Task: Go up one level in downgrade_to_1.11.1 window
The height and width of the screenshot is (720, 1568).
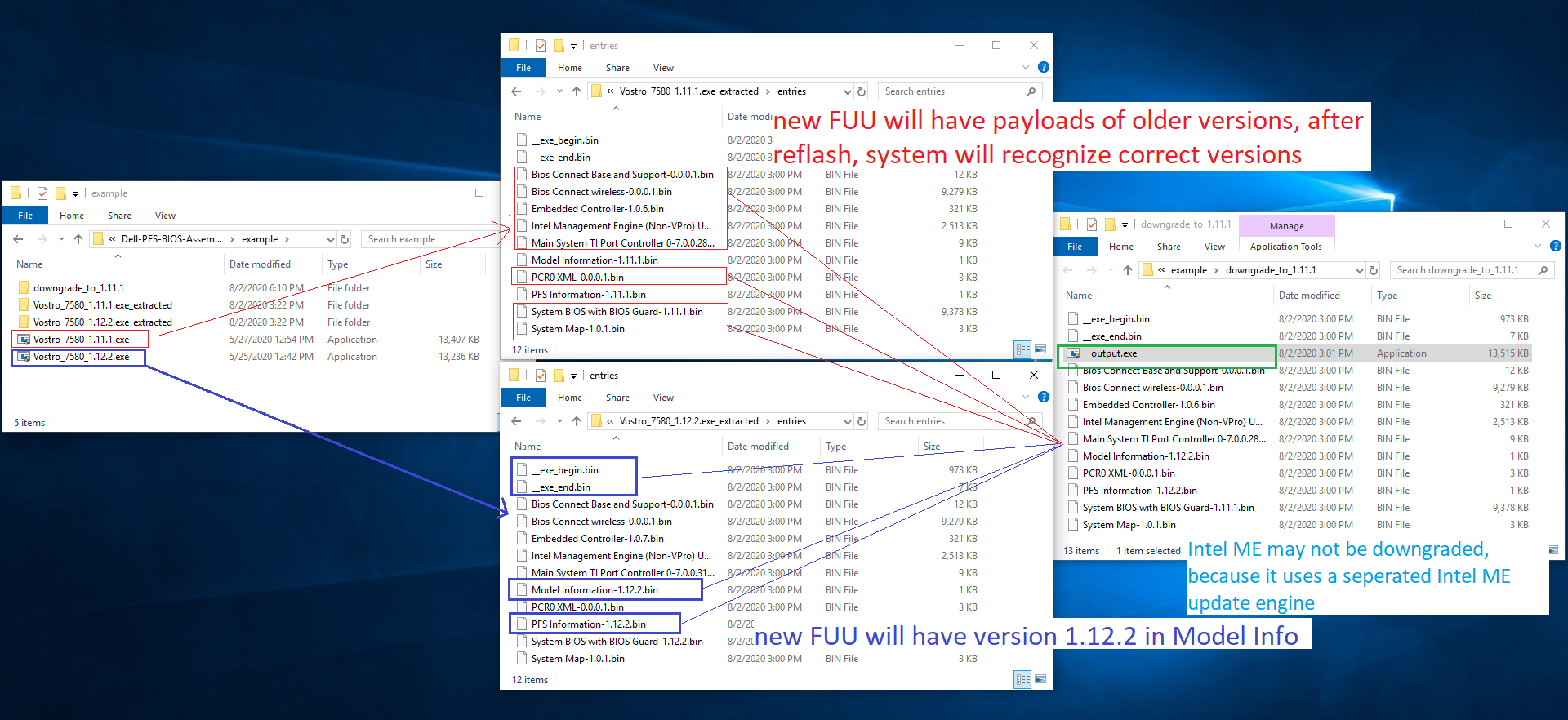Action: [1128, 270]
